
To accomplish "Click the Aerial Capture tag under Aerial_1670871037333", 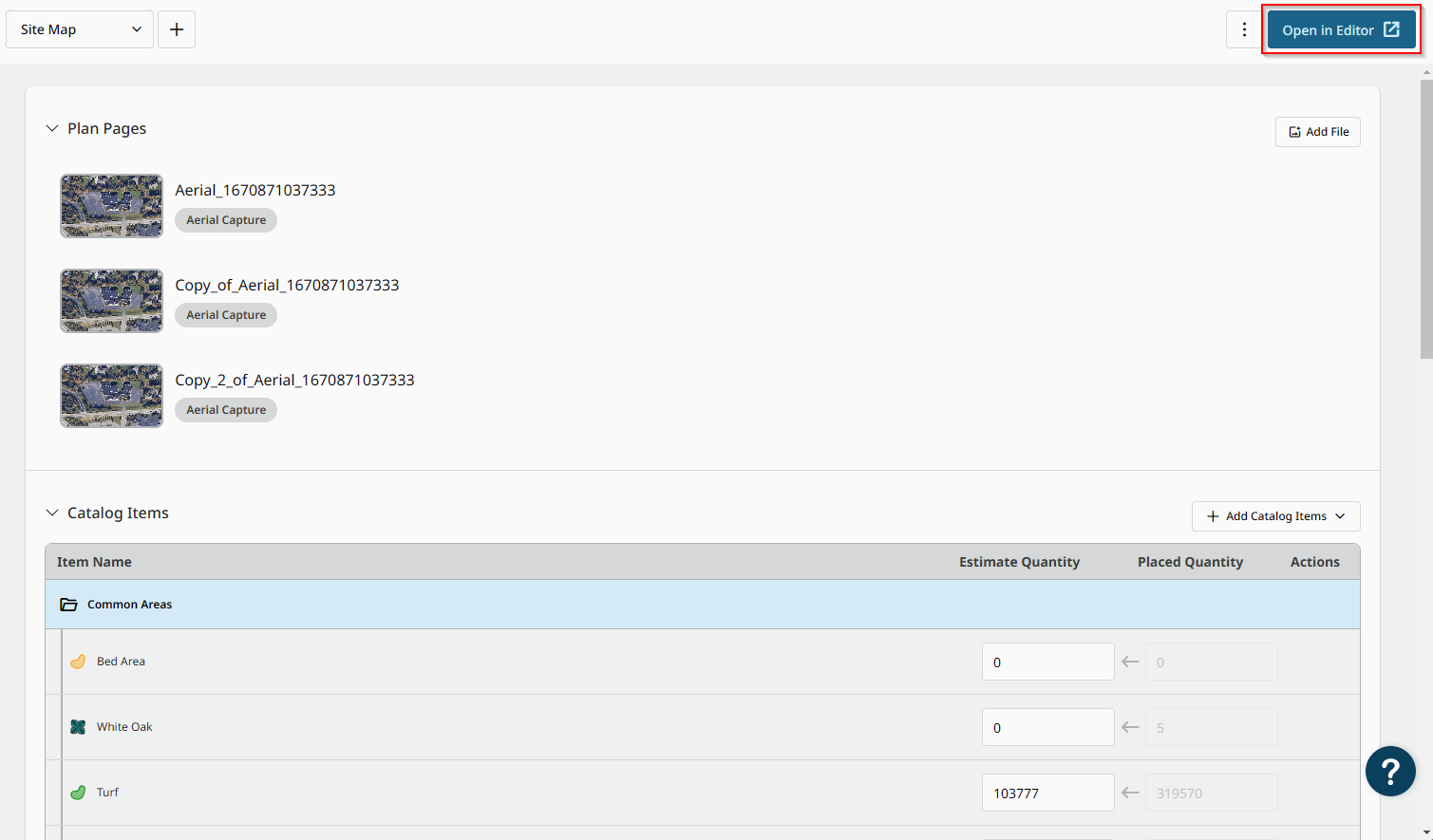I will click(226, 220).
